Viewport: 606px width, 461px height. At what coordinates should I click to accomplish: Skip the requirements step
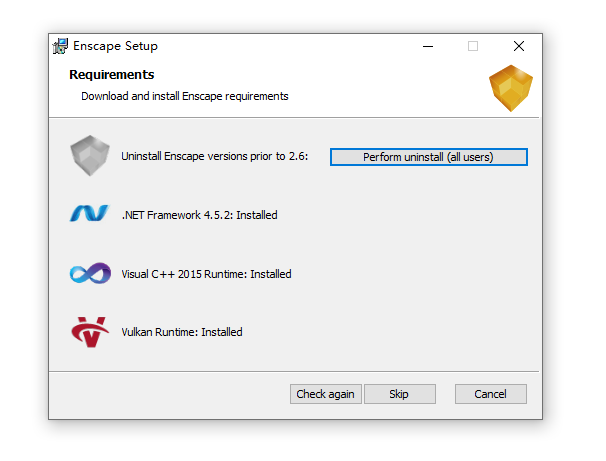(x=400, y=394)
